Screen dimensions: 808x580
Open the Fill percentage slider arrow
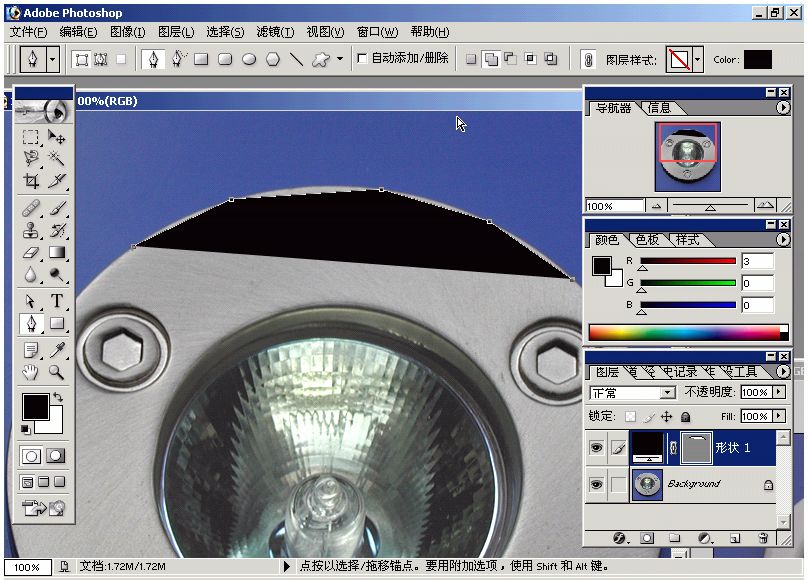[779, 416]
